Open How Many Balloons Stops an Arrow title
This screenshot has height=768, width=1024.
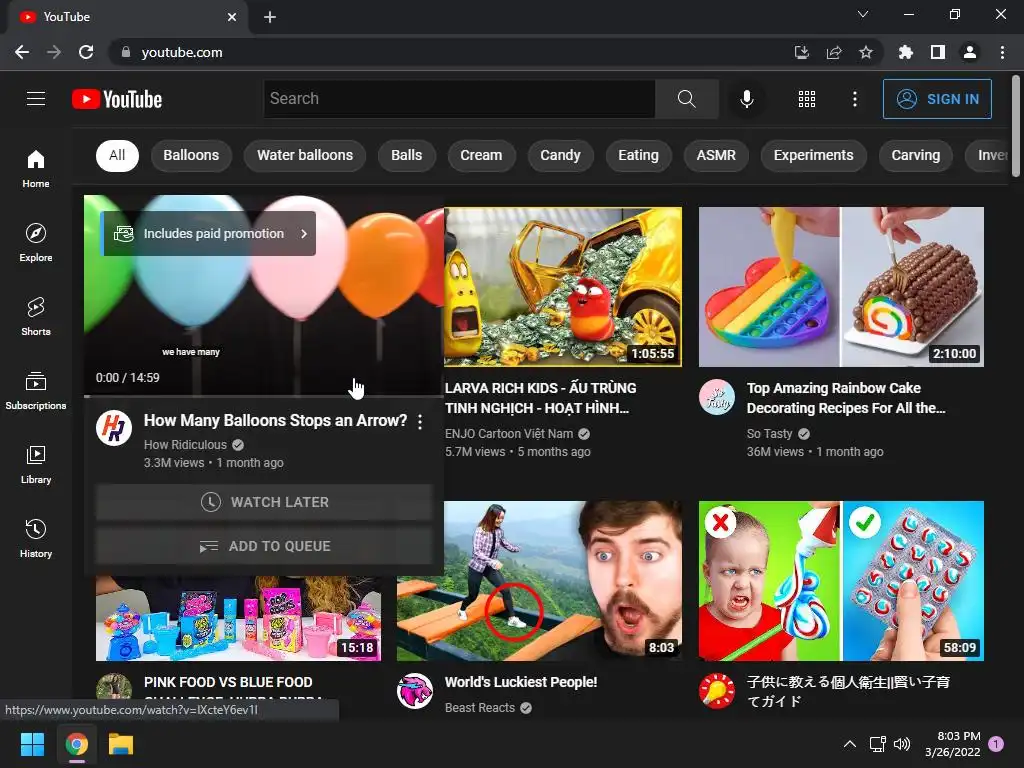275,421
